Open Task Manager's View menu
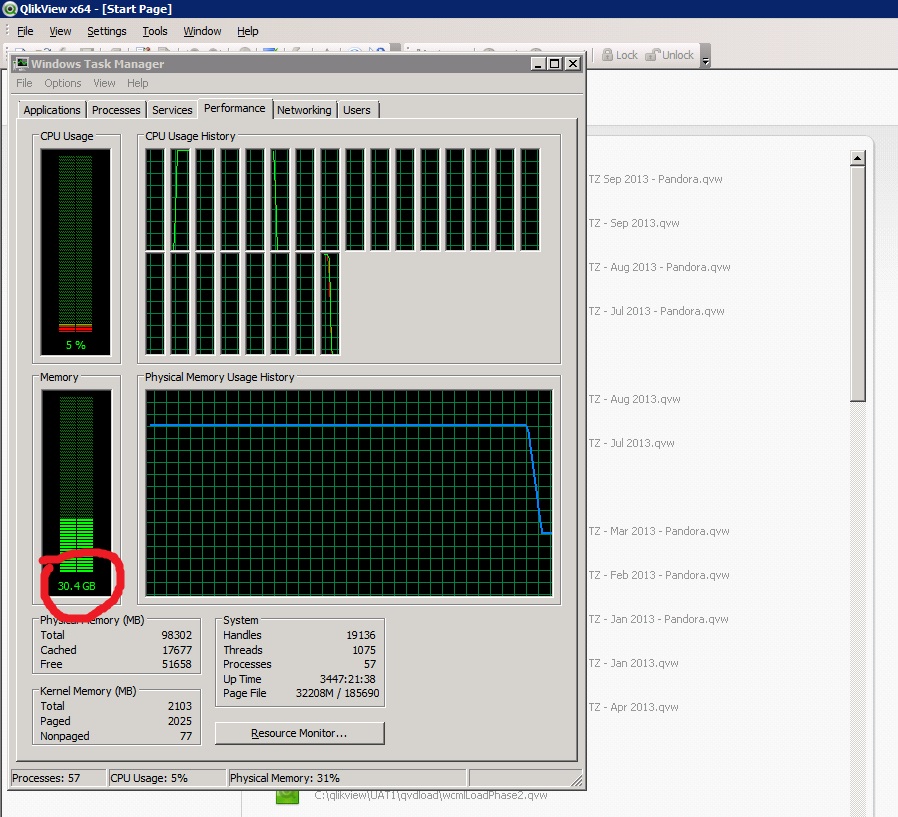This screenshot has width=898, height=817. pyautogui.click(x=104, y=83)
